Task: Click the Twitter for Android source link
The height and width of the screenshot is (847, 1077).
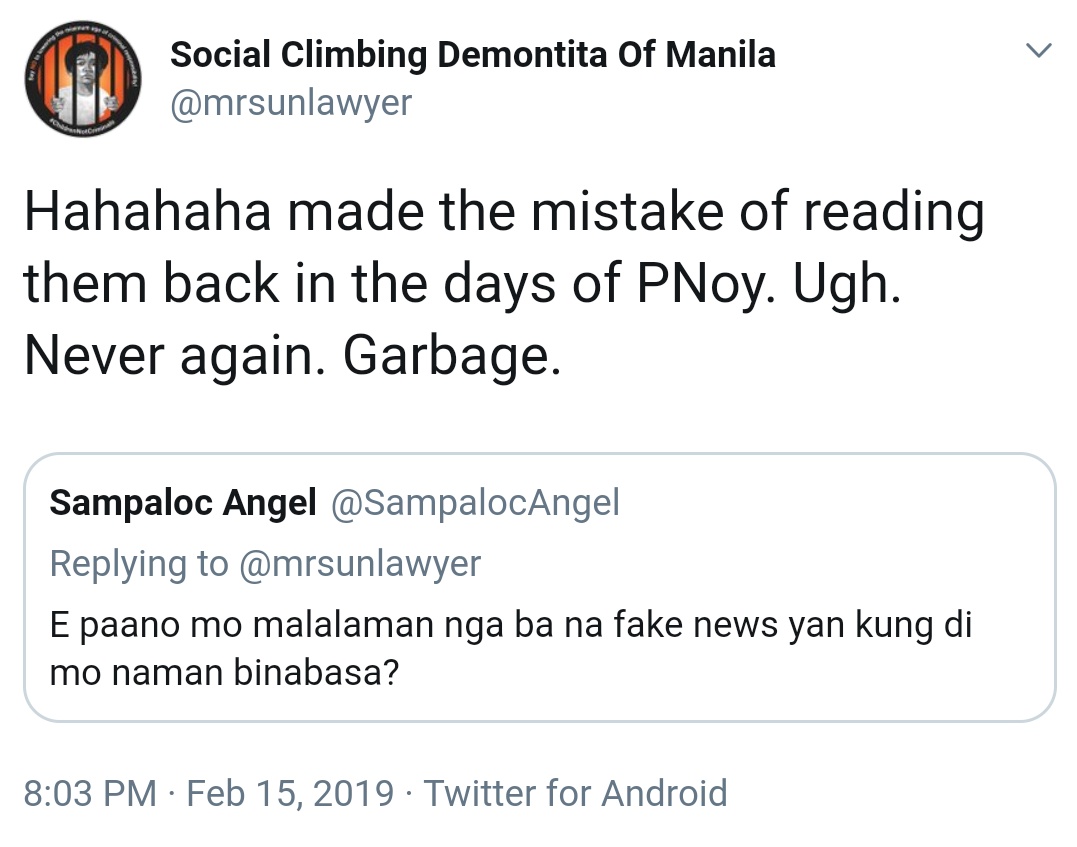Action: [x=575, y=793]
